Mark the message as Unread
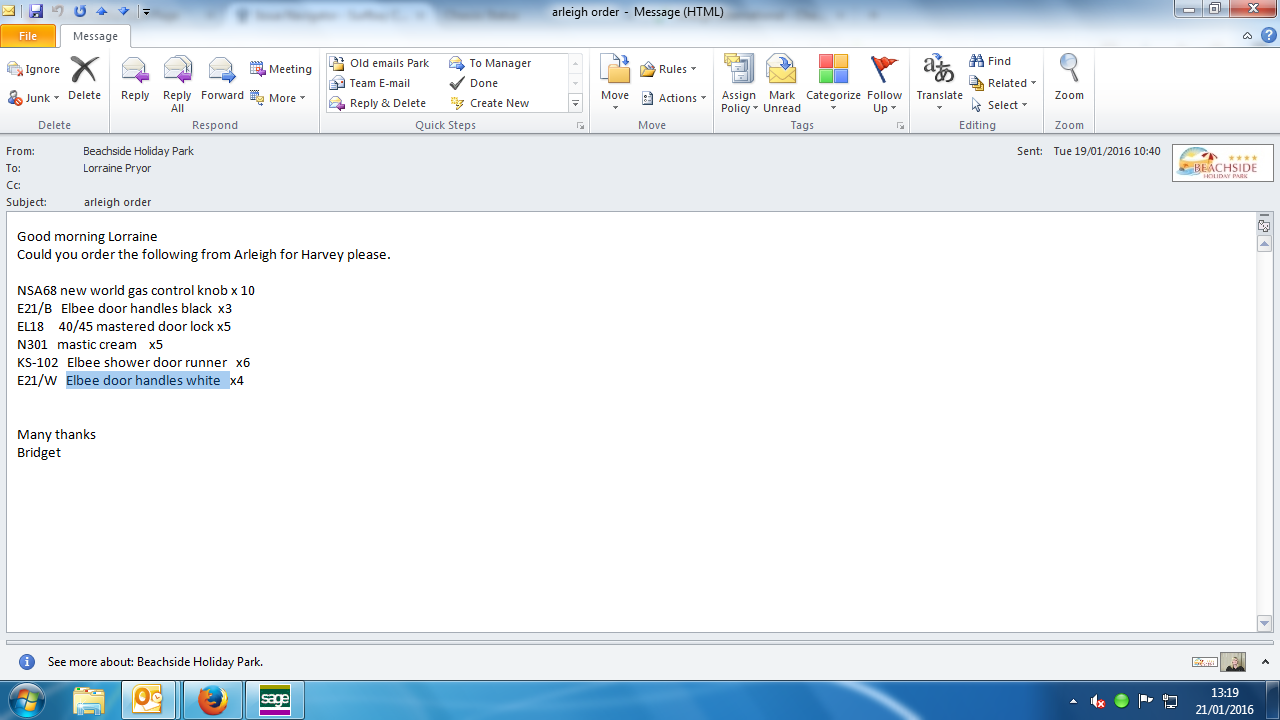The image size is (1280, 720). click(782, 84)
